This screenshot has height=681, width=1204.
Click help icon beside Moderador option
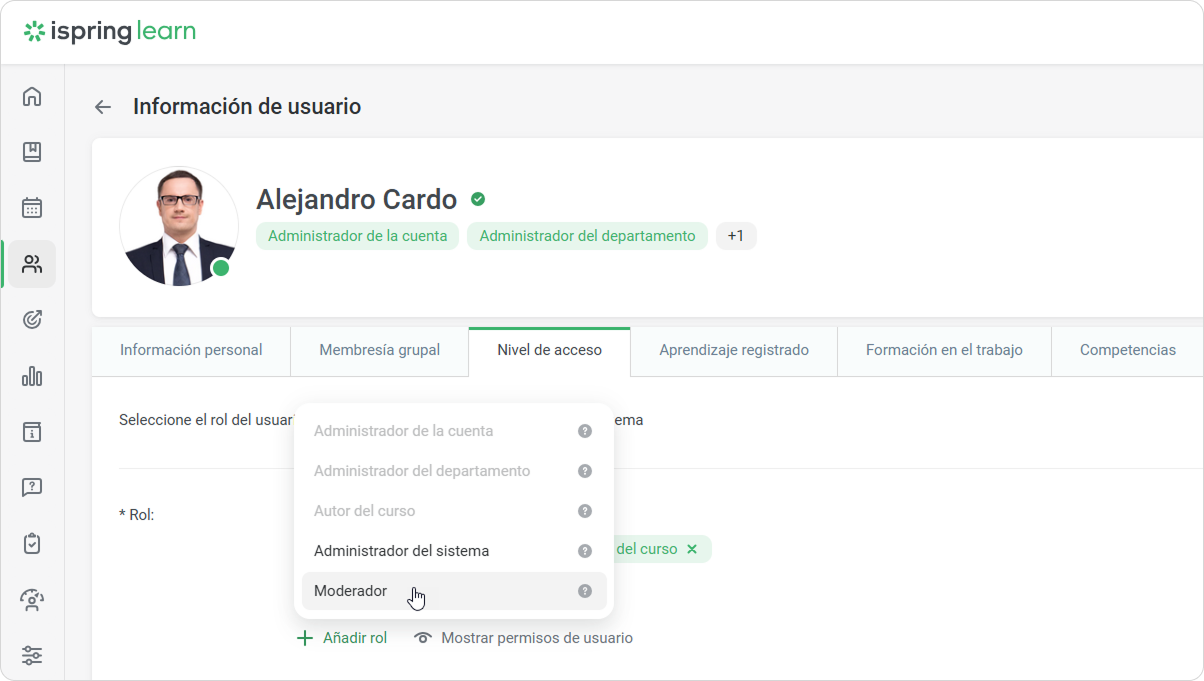(x=585, y=591)
